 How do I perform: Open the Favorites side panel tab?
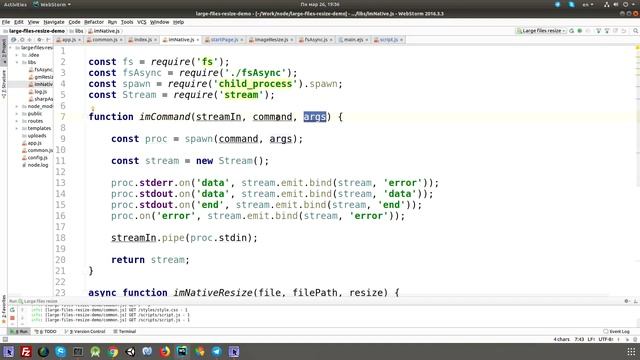[x=4, y=310]
